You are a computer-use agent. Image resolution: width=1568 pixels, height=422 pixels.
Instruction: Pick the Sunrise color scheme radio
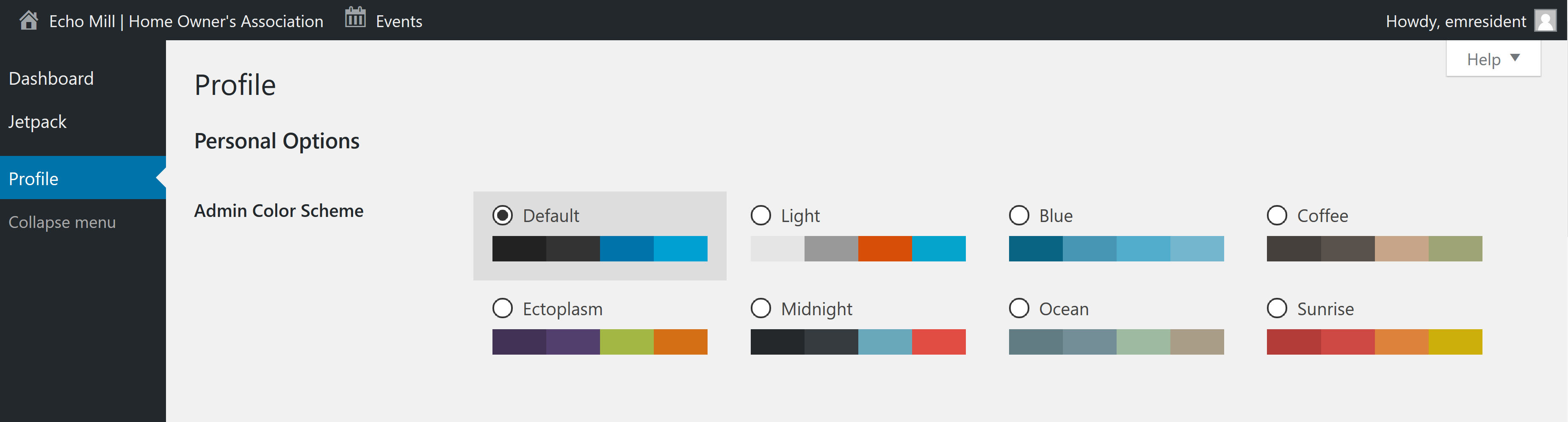pos(1277,308)
